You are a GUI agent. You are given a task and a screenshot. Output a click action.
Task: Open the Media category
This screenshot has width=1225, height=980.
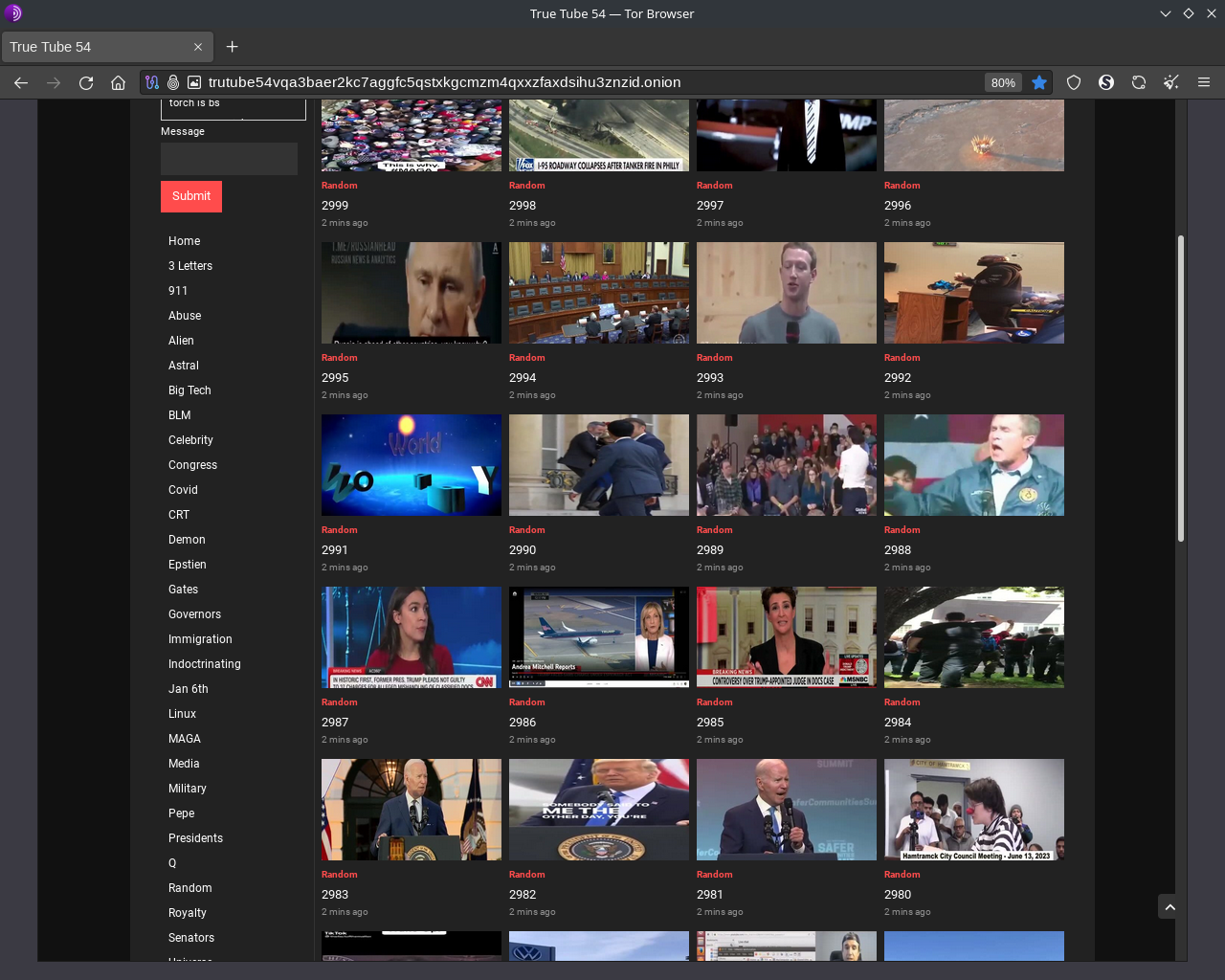(x=184, y=764)
